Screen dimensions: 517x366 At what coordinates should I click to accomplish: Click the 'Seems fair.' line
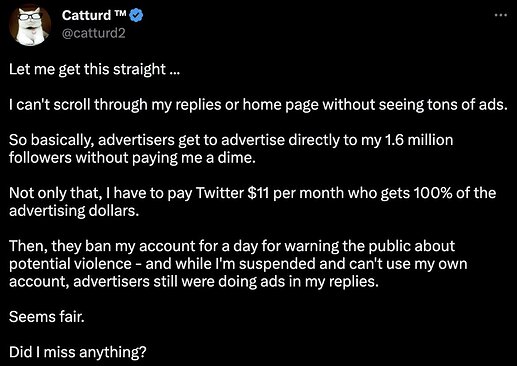tap(47, 317)
